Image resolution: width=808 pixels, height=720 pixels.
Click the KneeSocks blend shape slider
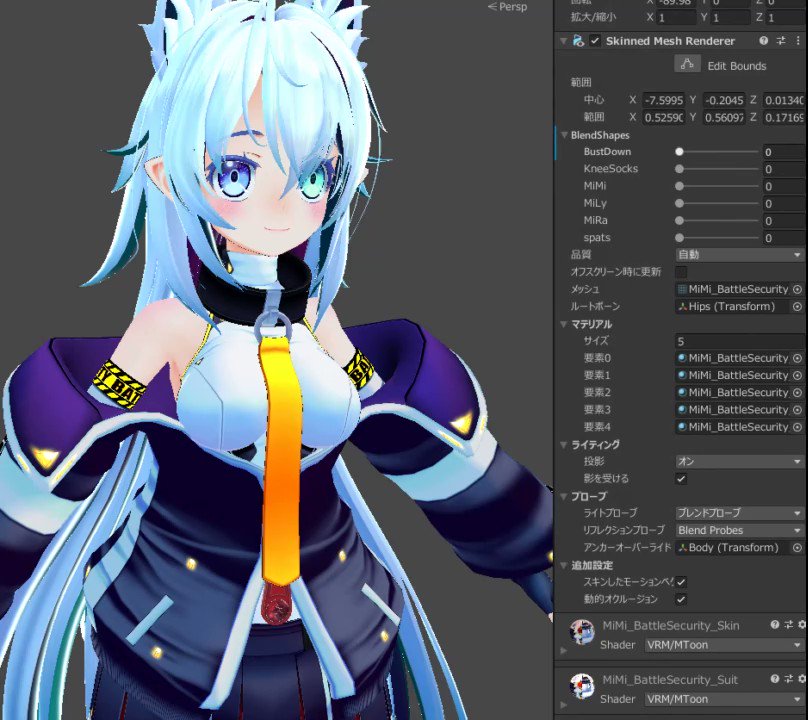(x=717, y=169)
